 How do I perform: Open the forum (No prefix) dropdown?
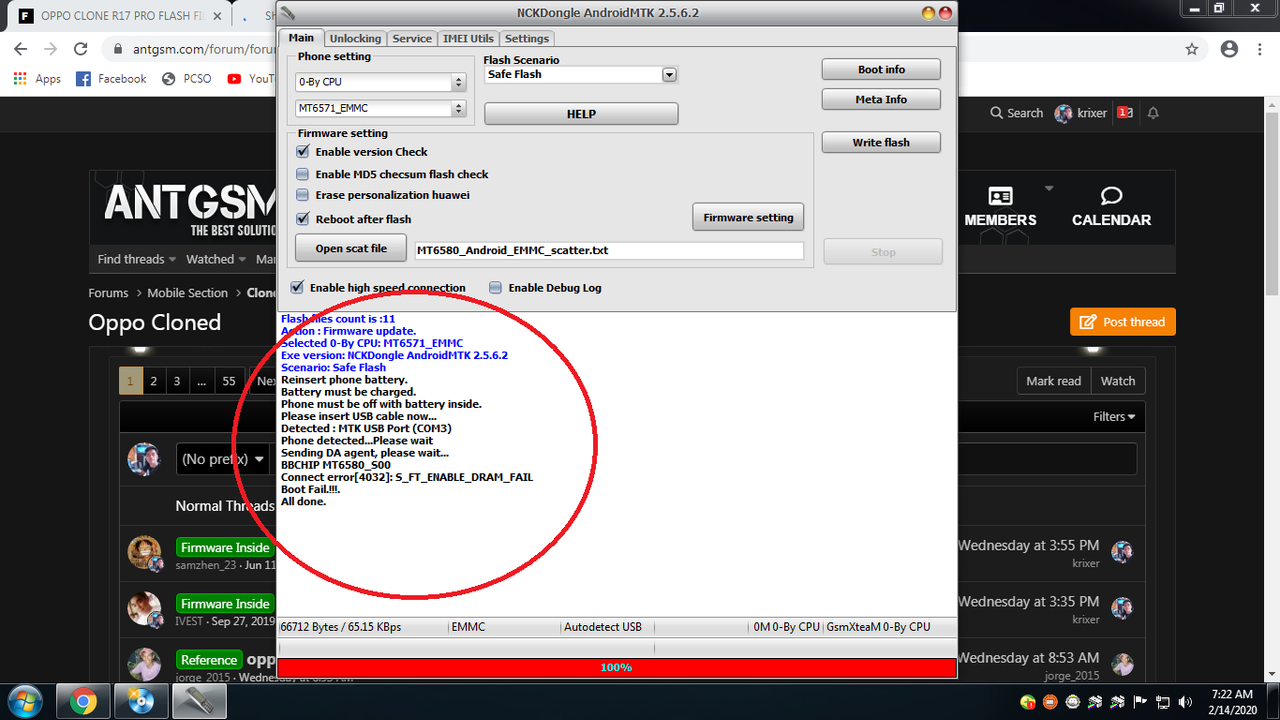[223, 459]
